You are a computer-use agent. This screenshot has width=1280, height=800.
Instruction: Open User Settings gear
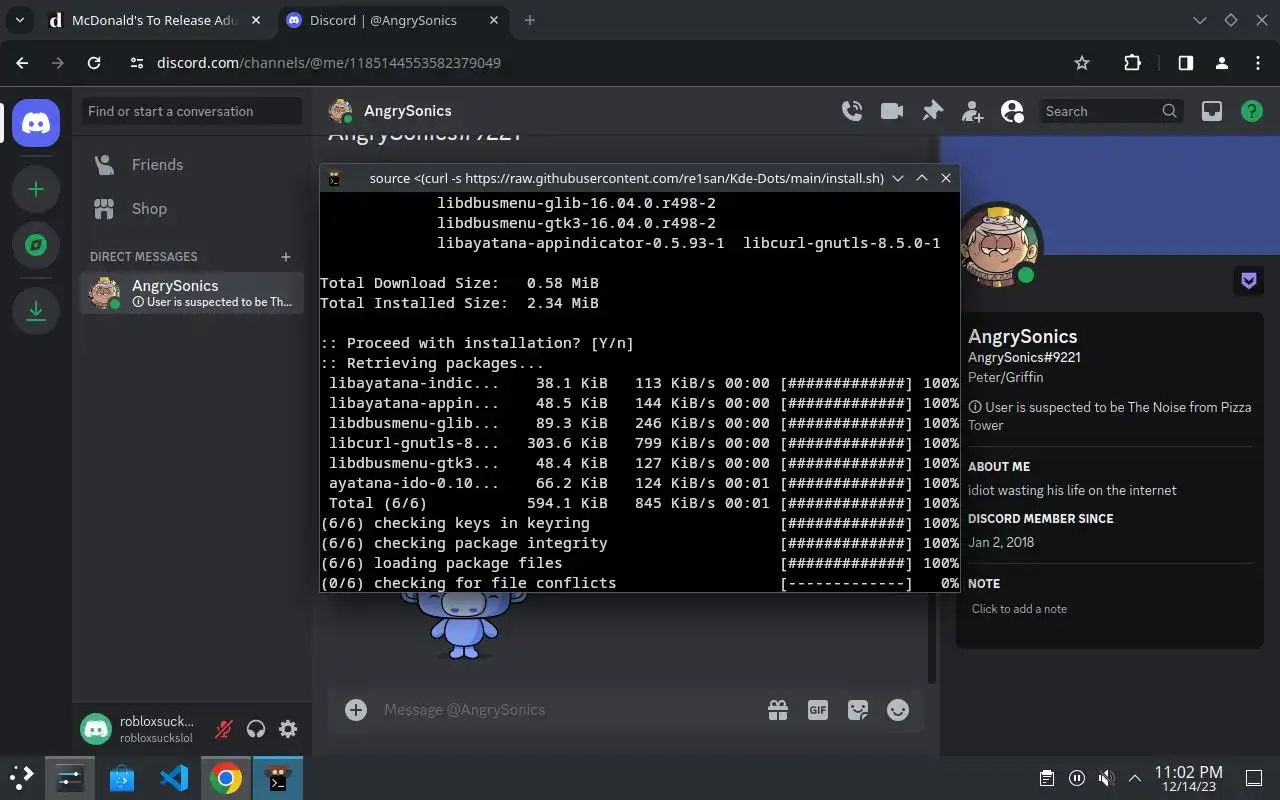[x=288, y=729]
